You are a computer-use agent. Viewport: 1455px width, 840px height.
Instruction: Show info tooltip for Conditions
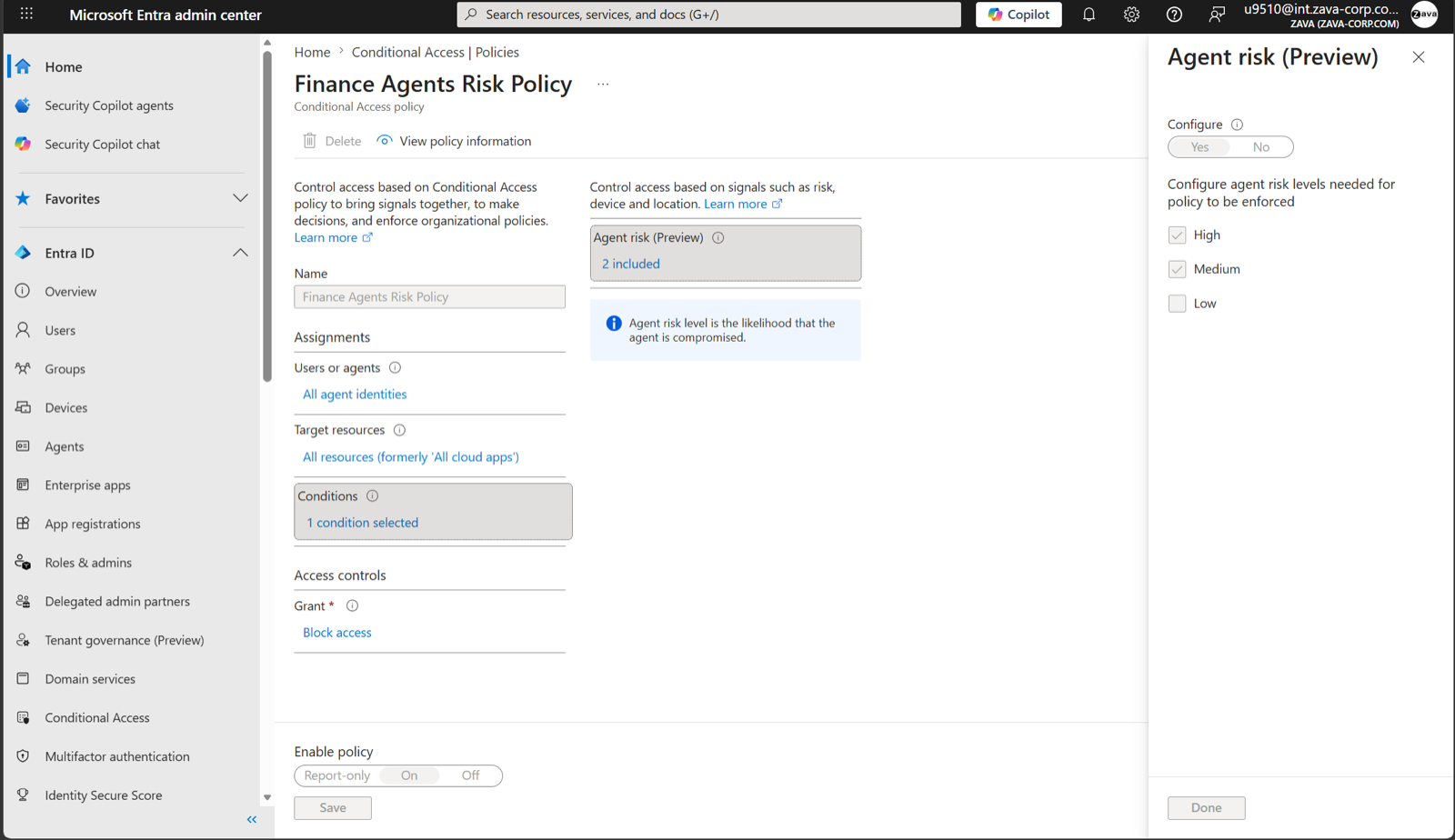[372, 496]
